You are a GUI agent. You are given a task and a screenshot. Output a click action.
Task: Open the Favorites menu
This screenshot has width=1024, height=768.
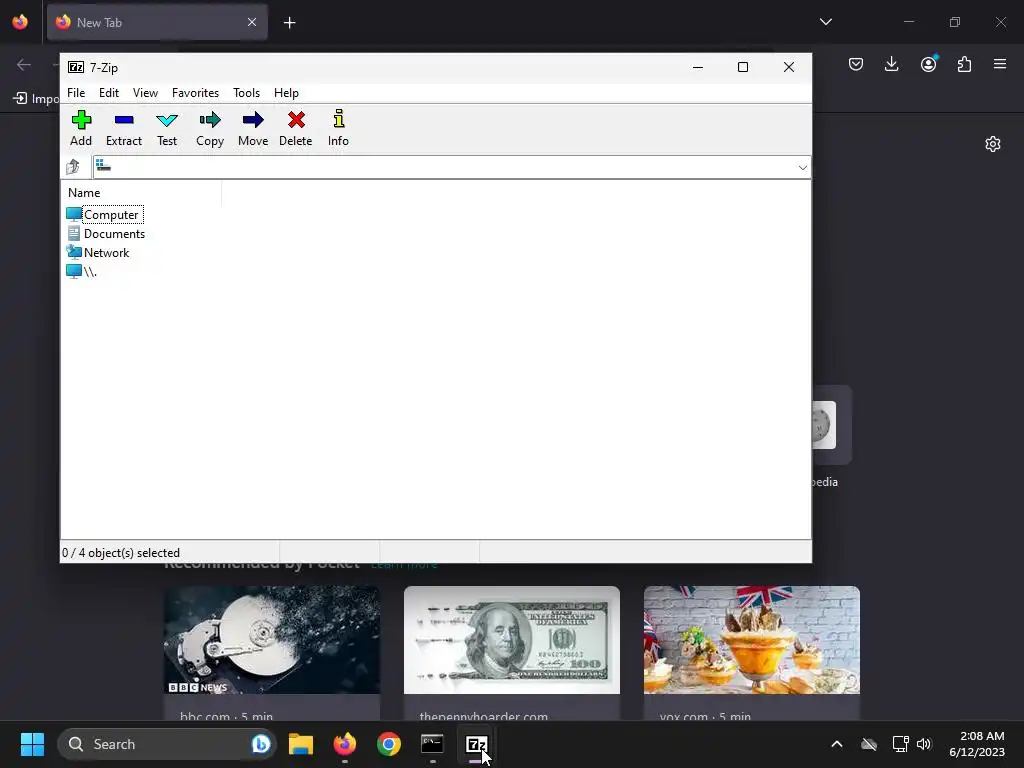point(195,93)
